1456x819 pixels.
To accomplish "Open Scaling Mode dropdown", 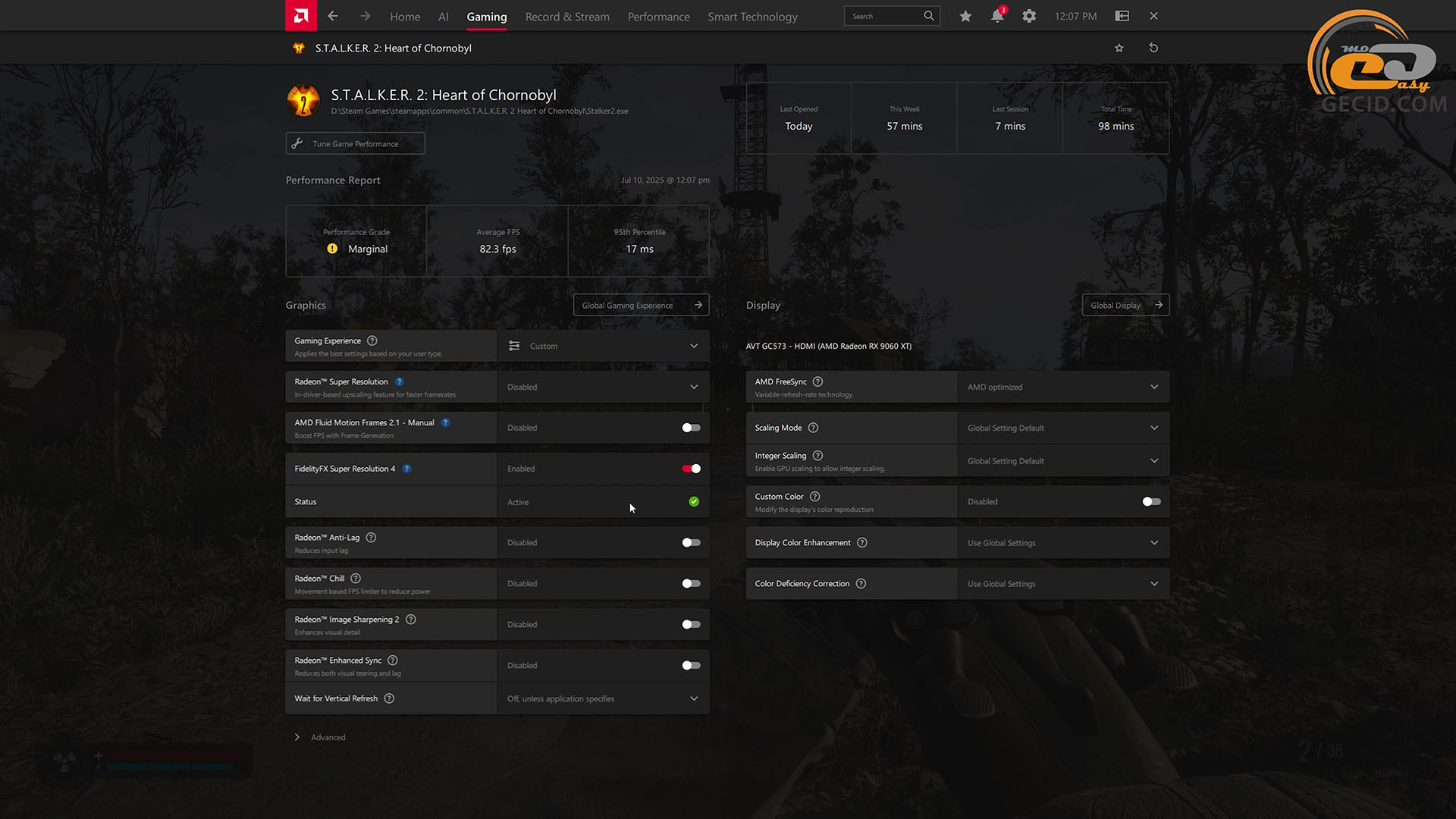I will (x=1064, y=428).
